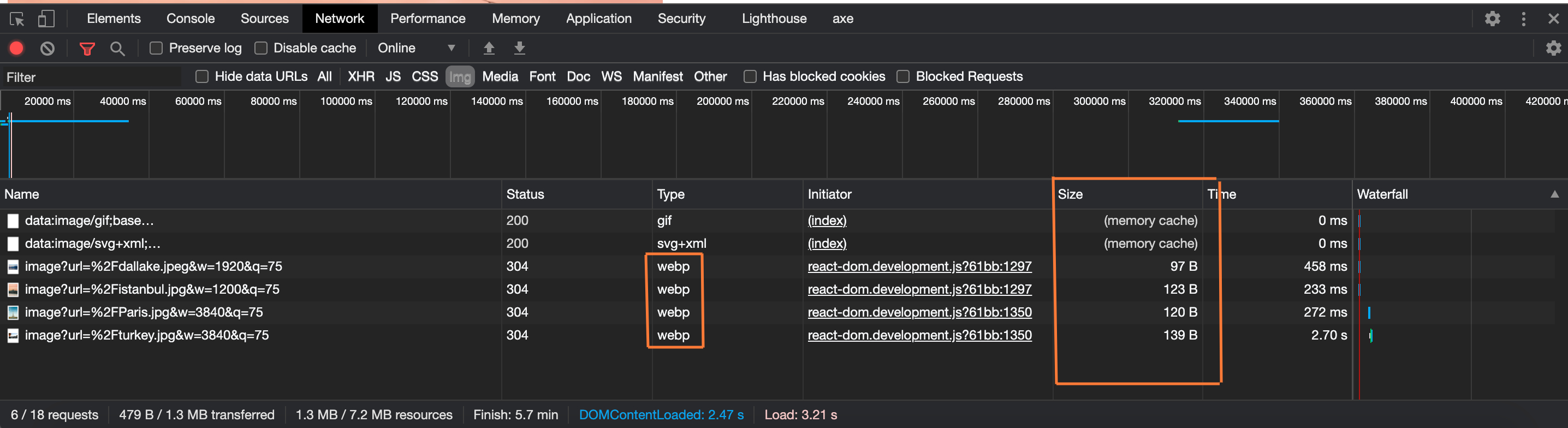Switch to the axe tab
This screenshot has height=428, width=1568.
tap(843, 19)
